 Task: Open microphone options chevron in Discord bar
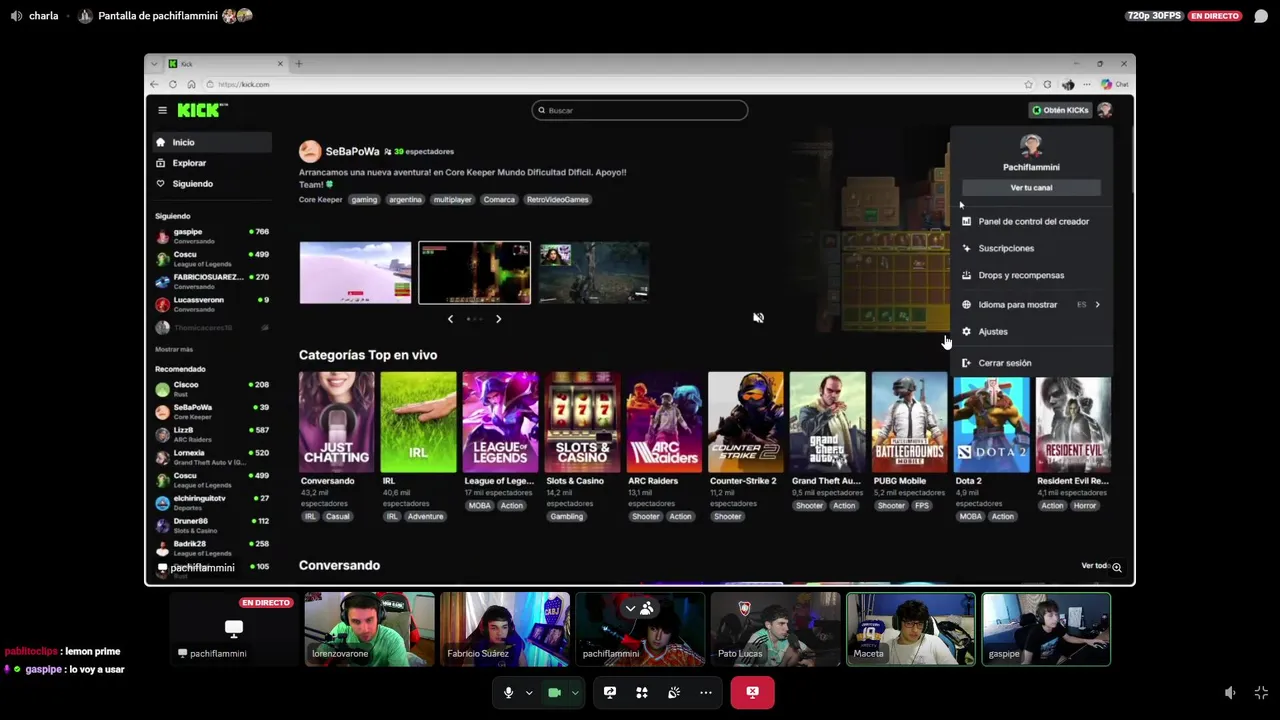click(x=529, y=692)
